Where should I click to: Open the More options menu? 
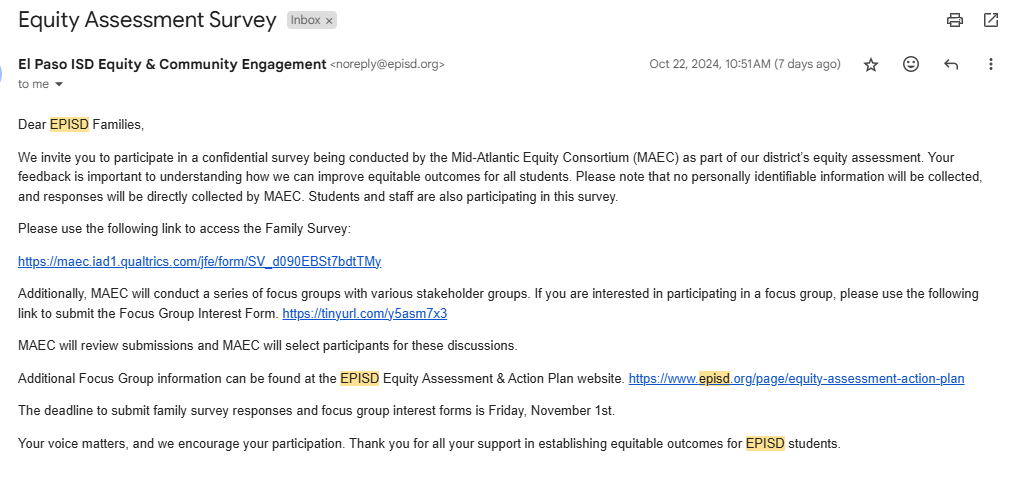coord(991,64)
